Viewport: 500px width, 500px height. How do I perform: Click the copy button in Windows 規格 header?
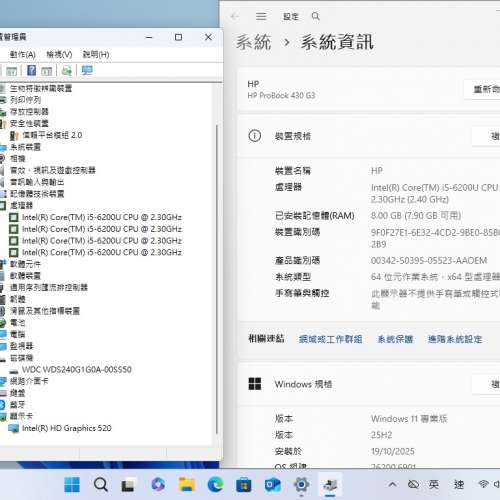(486, 384)
